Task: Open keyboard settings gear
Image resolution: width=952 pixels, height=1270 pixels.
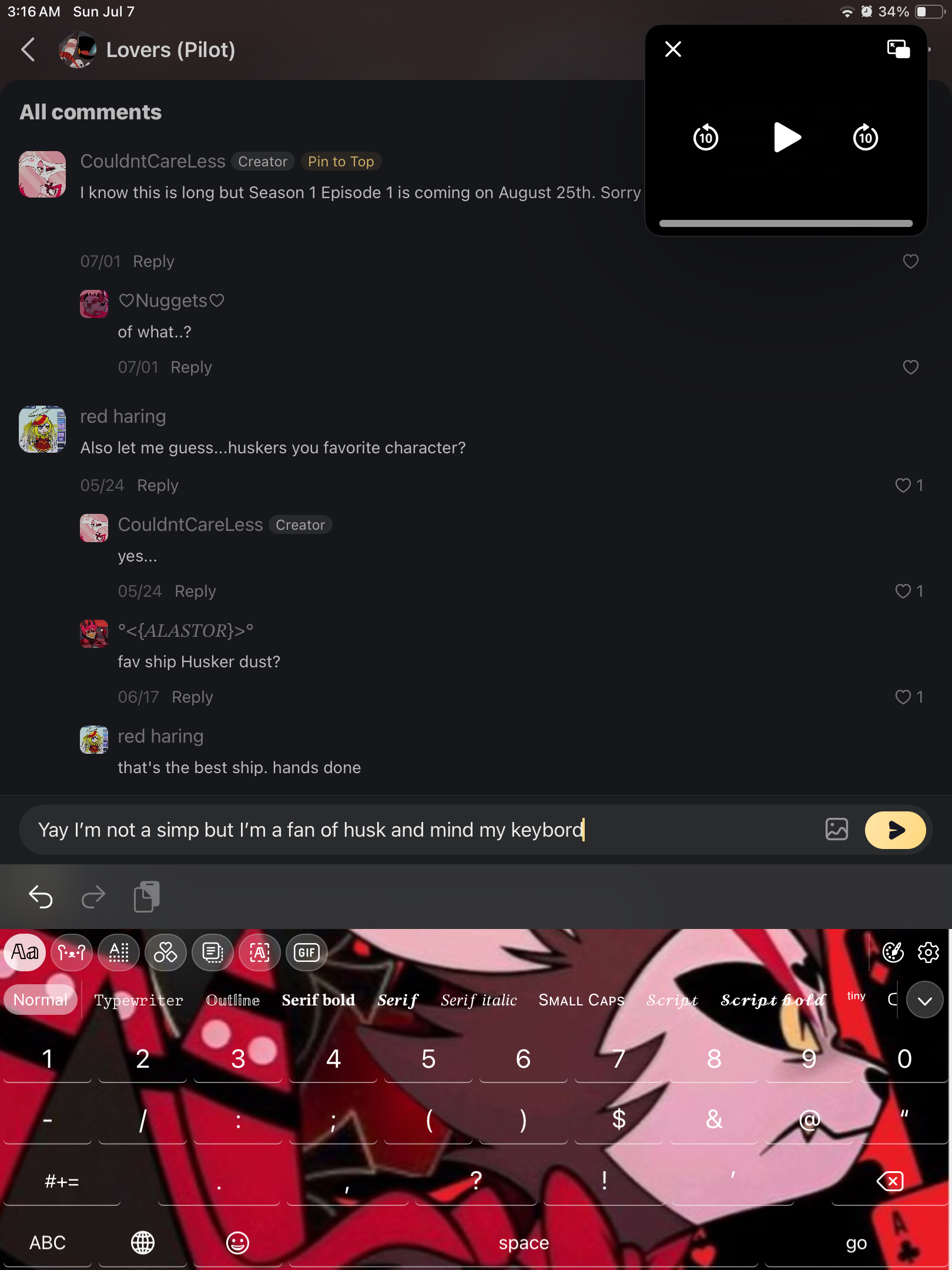Action: click(x=928, y=952)
